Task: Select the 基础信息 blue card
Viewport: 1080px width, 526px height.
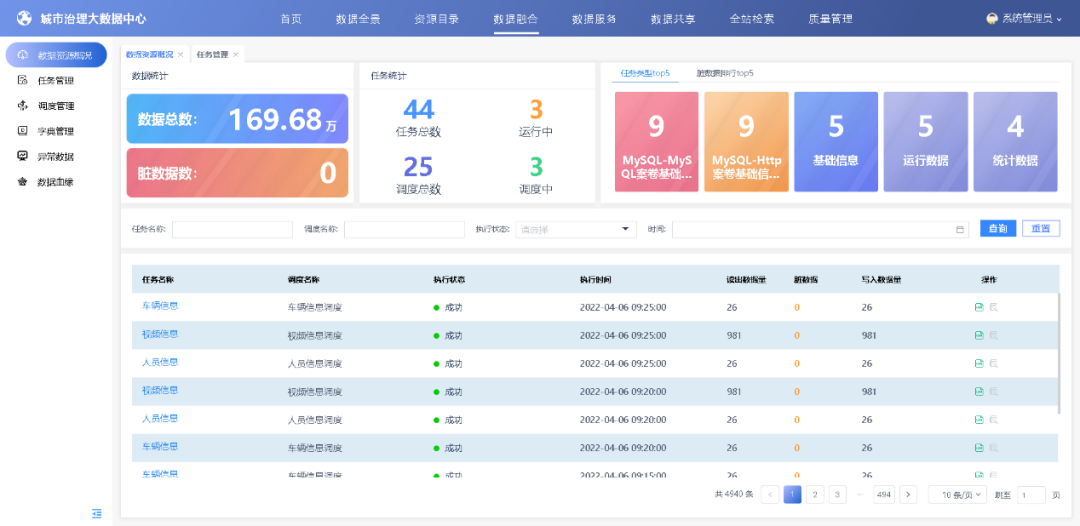Action: click(x=836, y=141)
